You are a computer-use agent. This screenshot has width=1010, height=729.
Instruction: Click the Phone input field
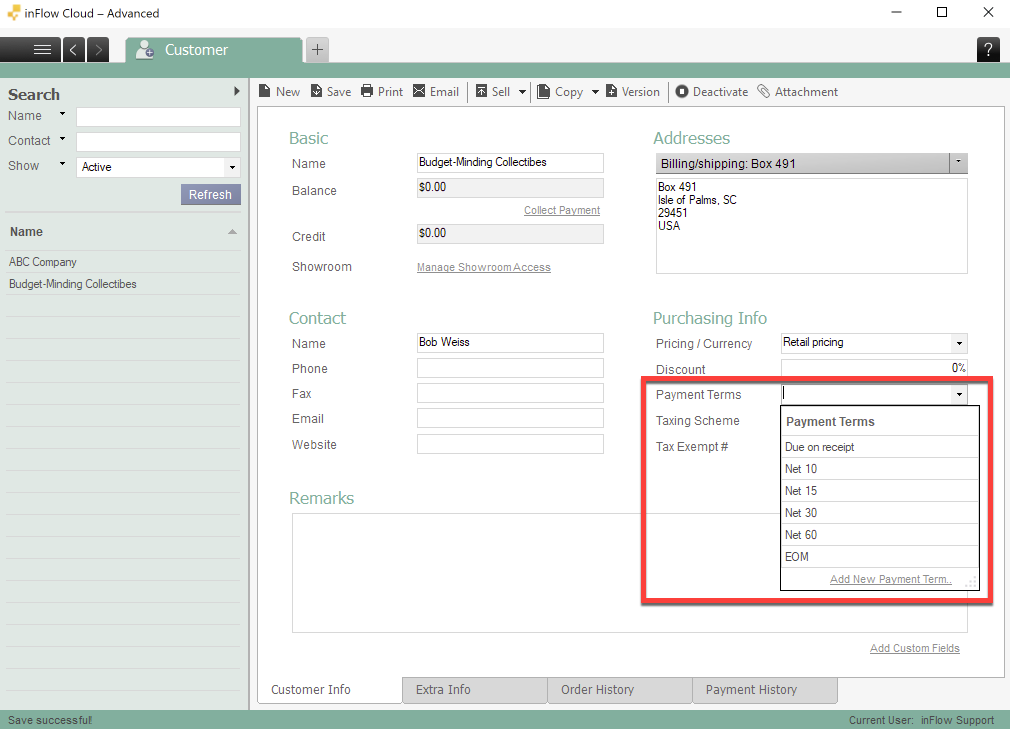click(x=510, y=368)
